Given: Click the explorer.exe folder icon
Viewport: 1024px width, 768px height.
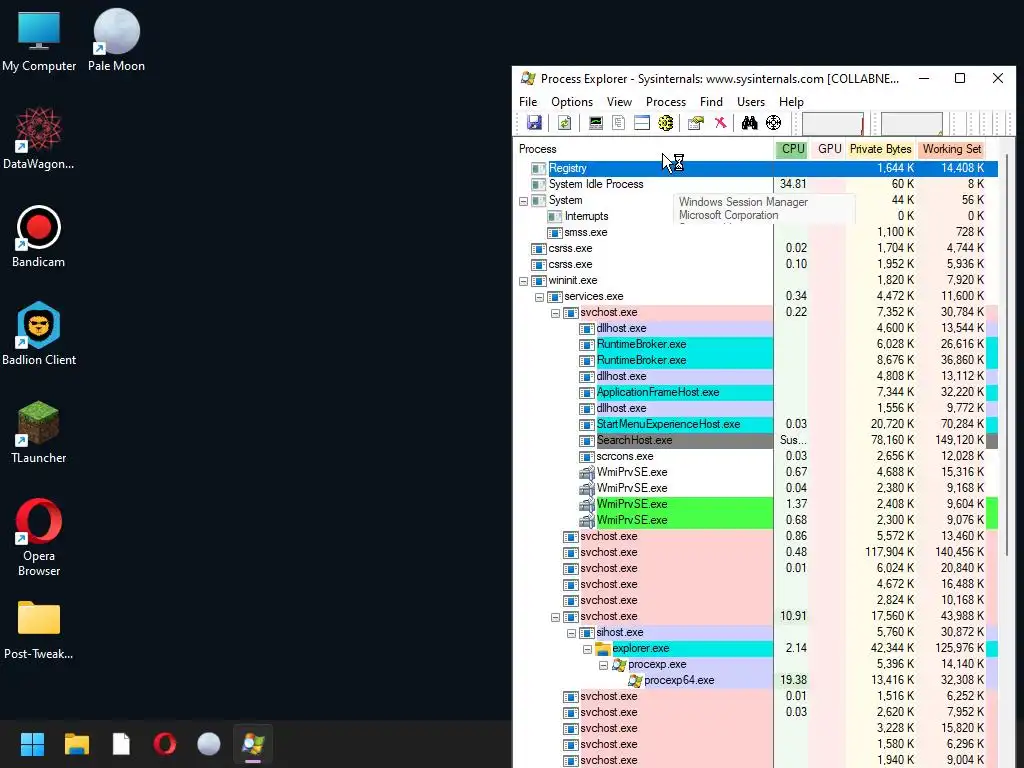Looking at the screenshot, I should pos(603,648).
